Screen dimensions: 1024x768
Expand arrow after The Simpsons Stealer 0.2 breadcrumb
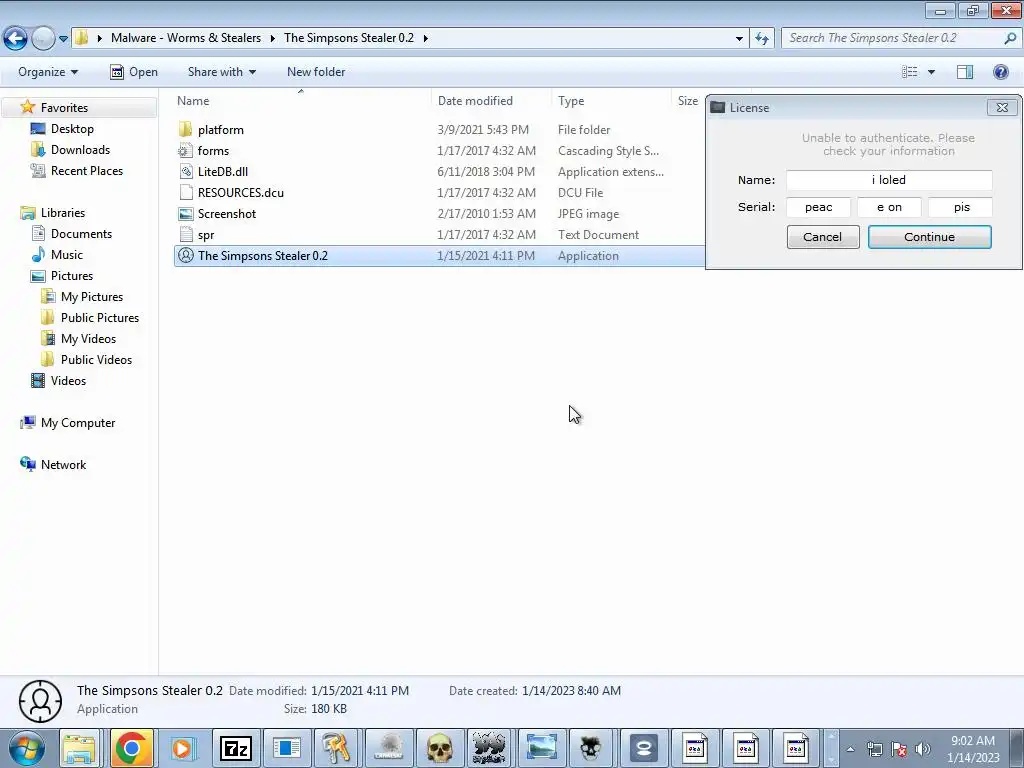click(x=425, y=39)
